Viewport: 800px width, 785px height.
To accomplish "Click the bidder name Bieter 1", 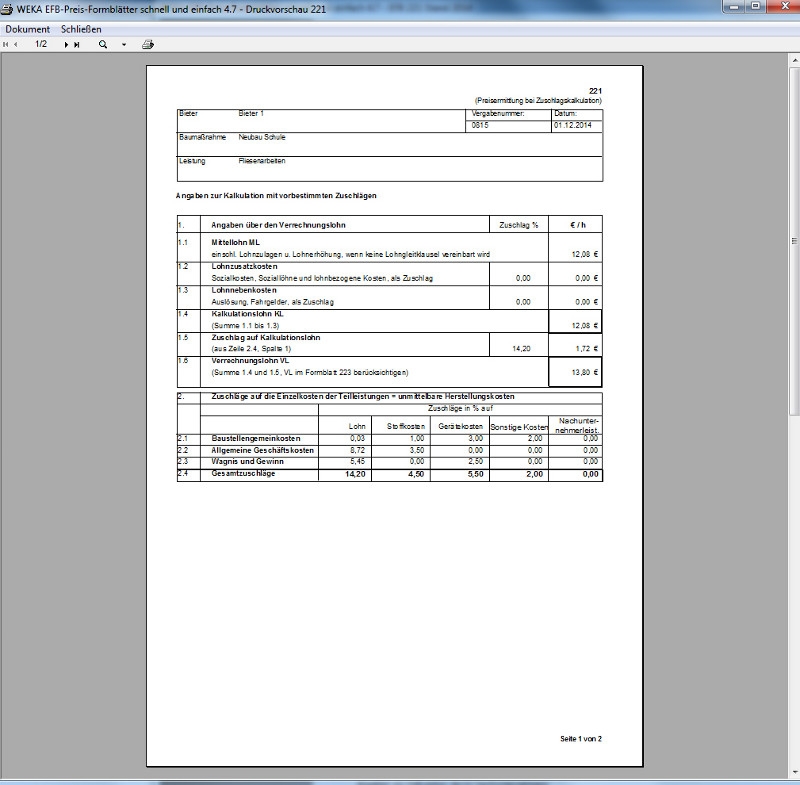I will coord(251,113).
